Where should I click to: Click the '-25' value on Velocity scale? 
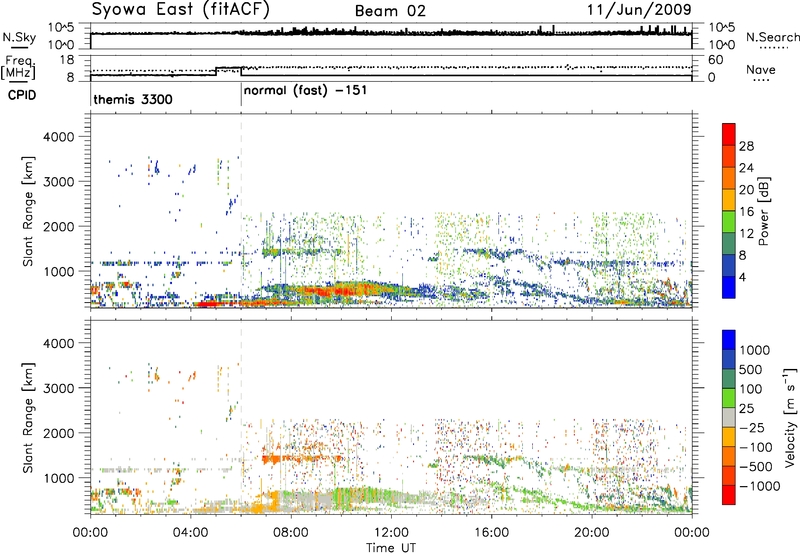pos(751,428)
